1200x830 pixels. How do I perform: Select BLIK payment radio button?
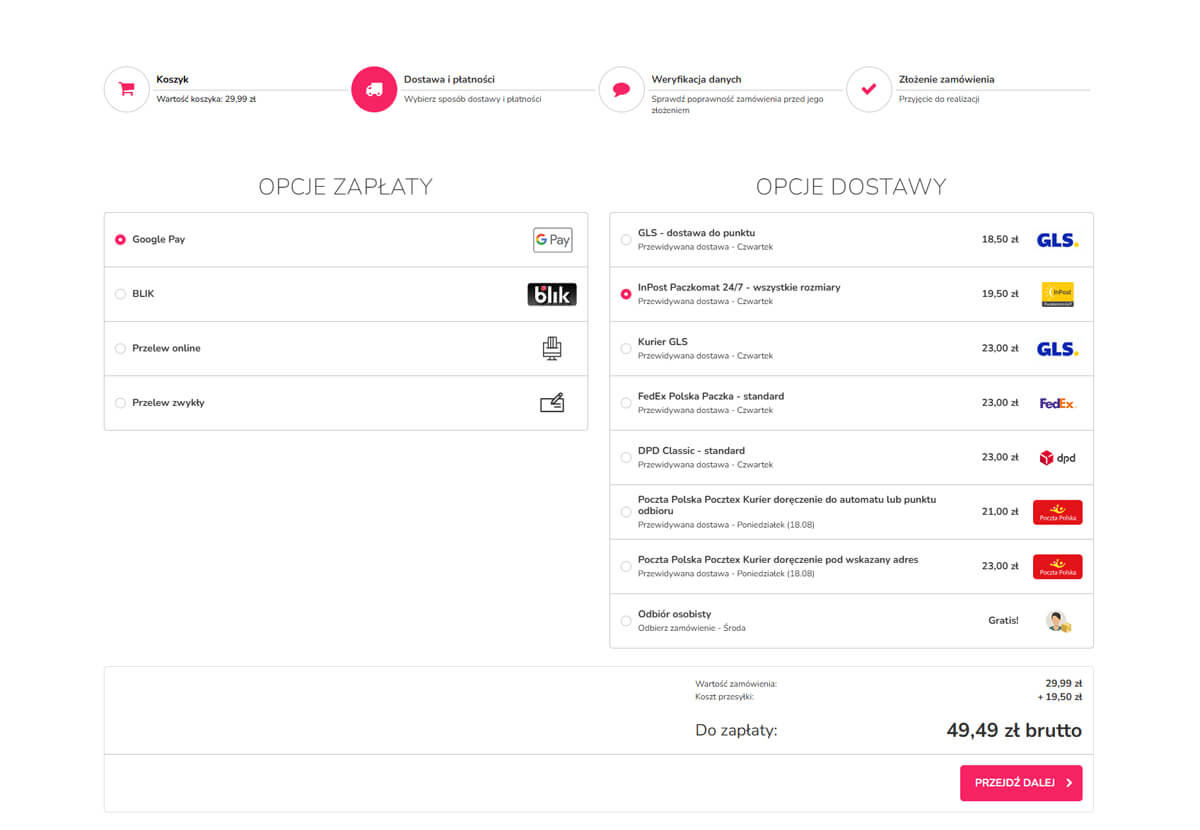tap(121, 294)
